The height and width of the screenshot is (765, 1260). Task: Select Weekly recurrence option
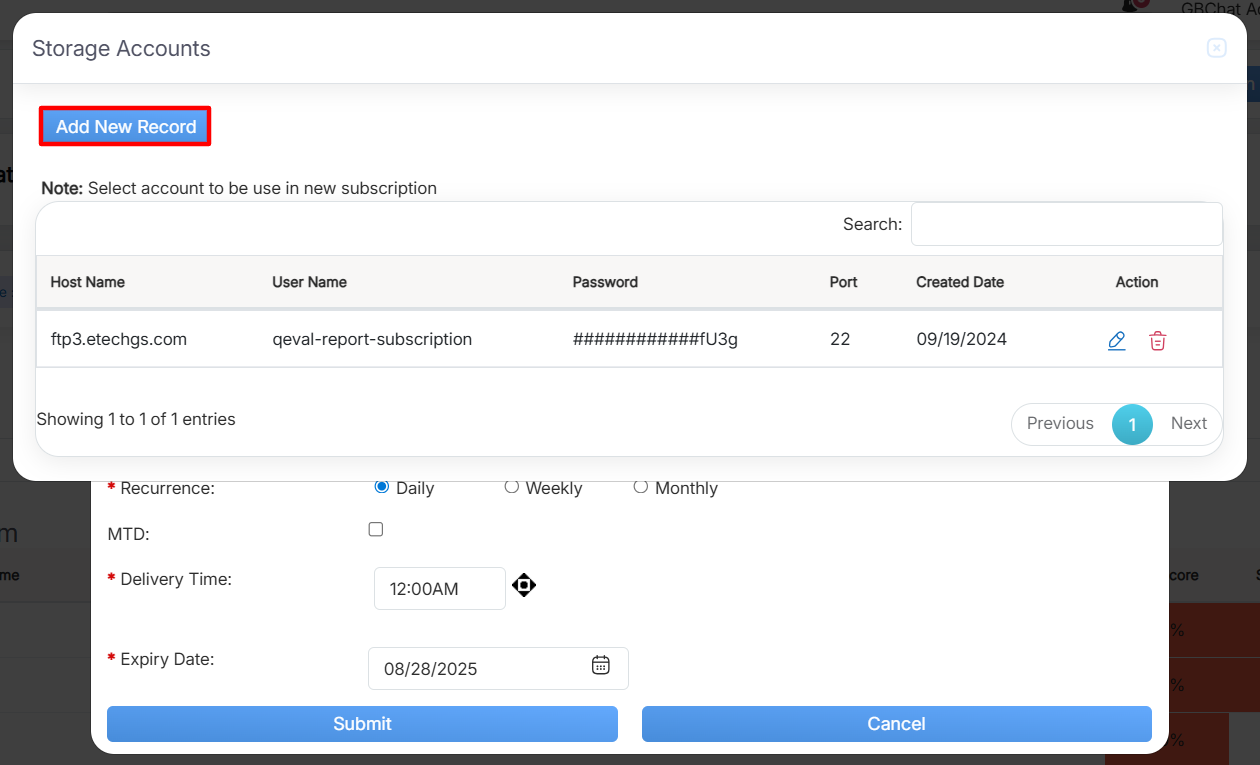click(511, 487)
